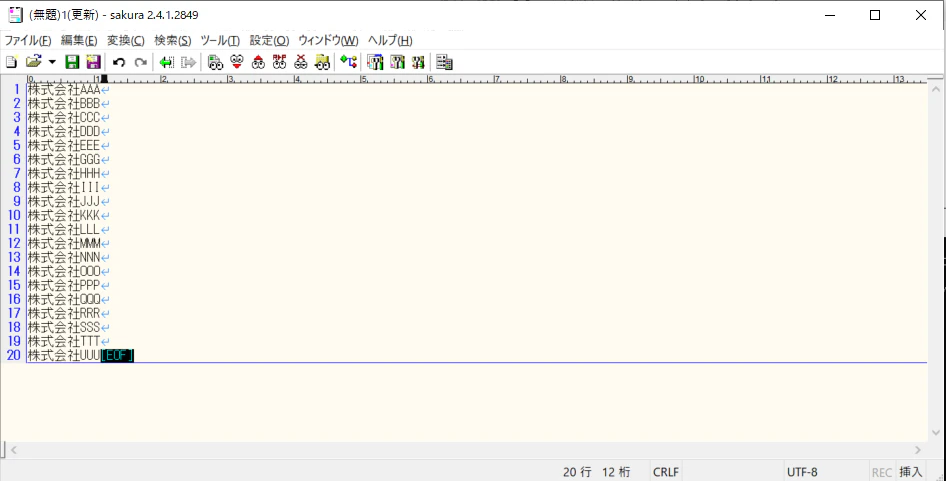Place cursor in line 株式会社DDD

[64, 131]
